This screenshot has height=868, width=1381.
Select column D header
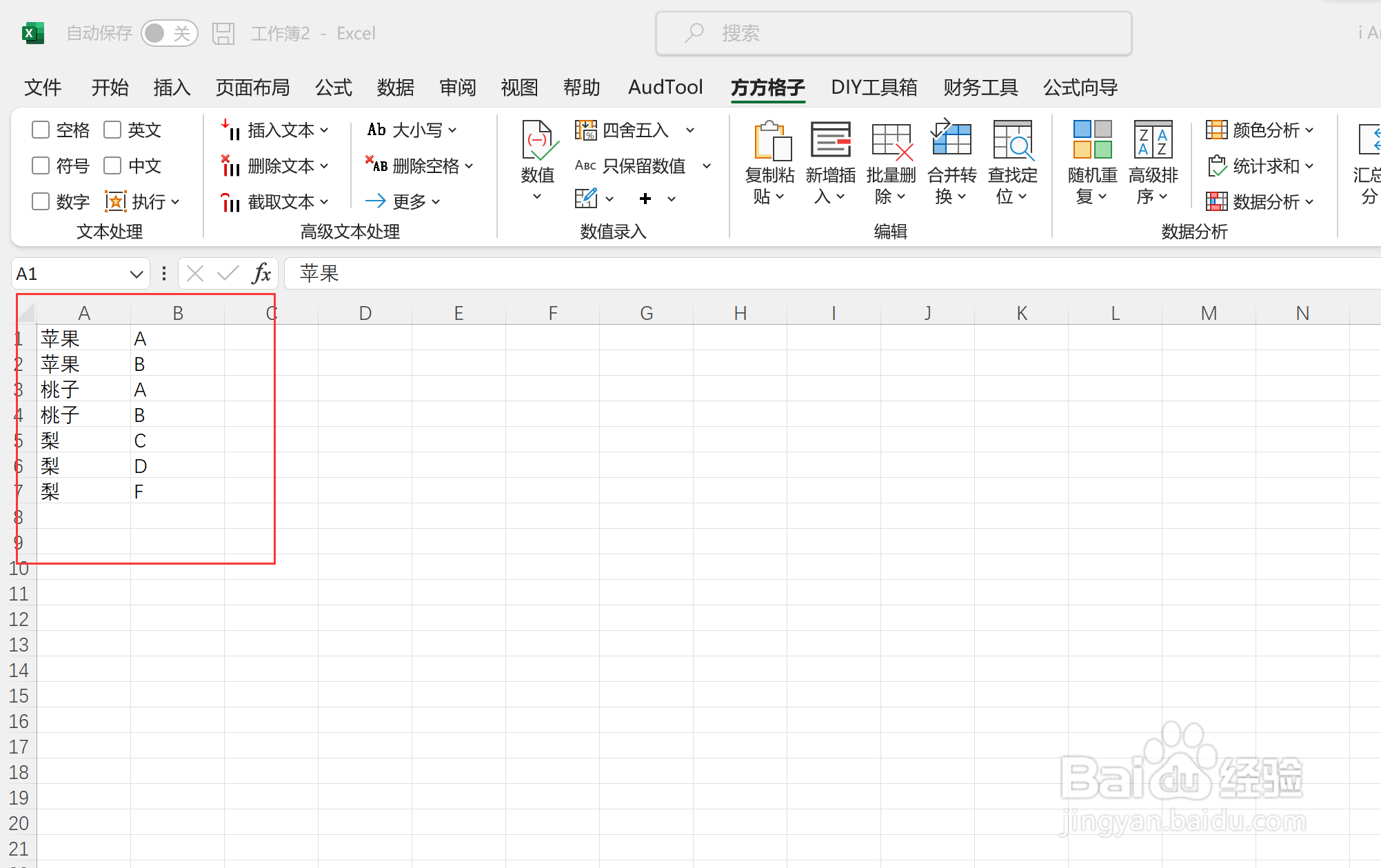click(365, 313)
